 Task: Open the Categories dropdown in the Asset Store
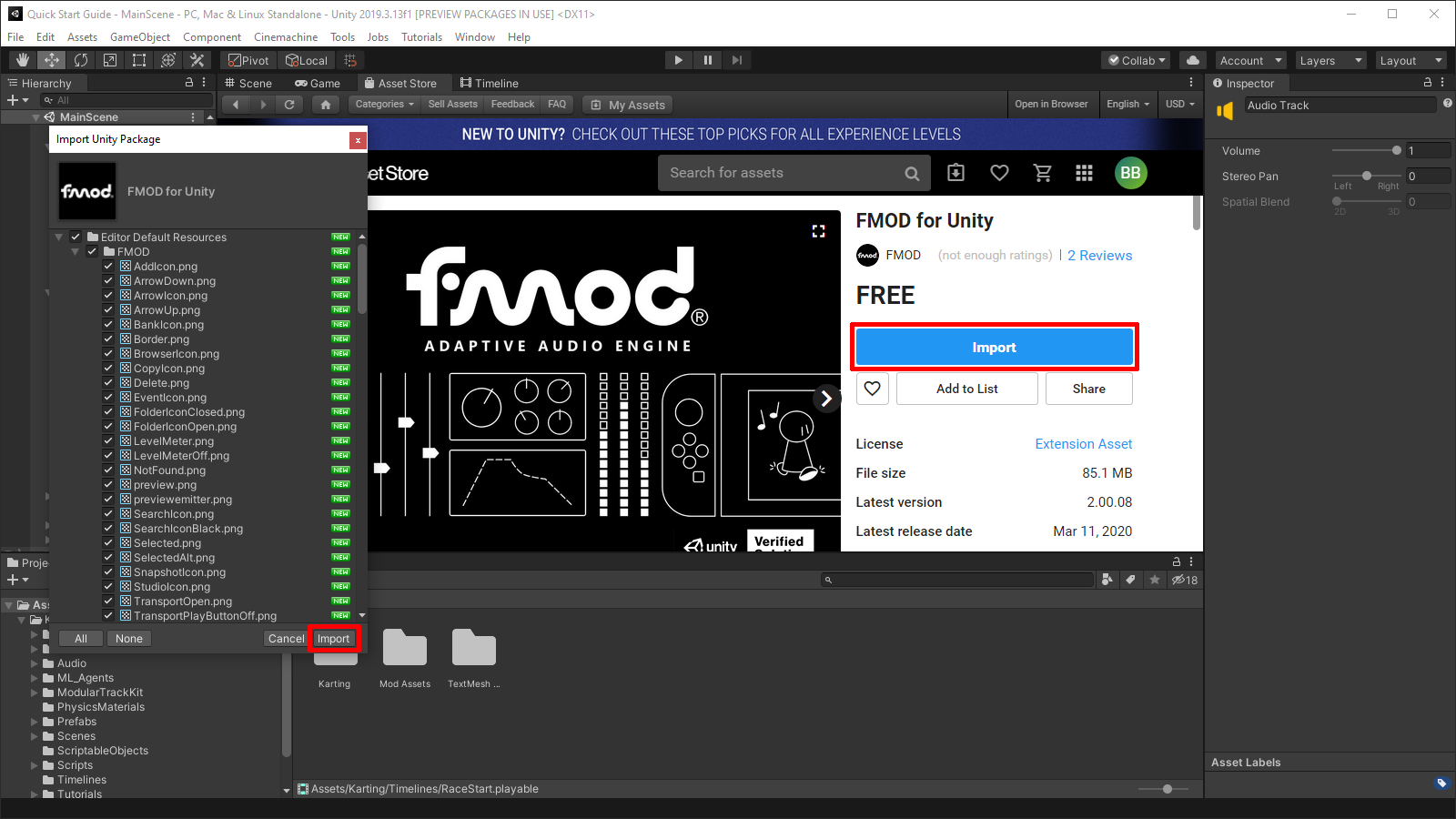click(383, 104)
